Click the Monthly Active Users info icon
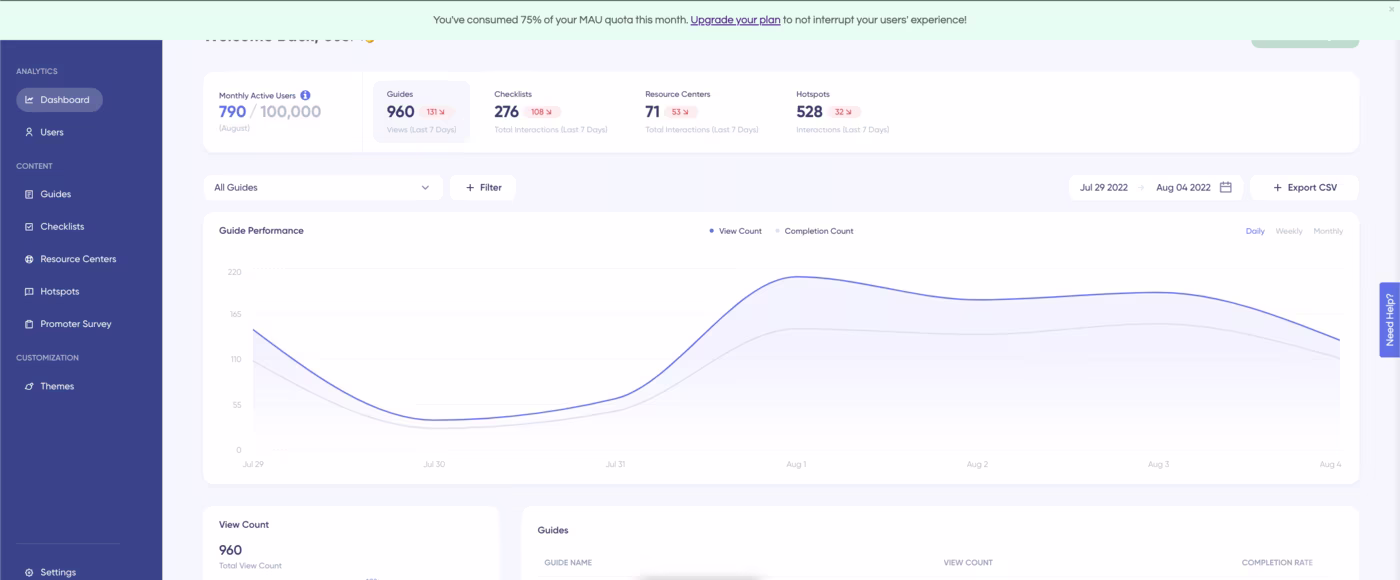1400x580 pixels. pyautogui.click(x=305, y=95)
